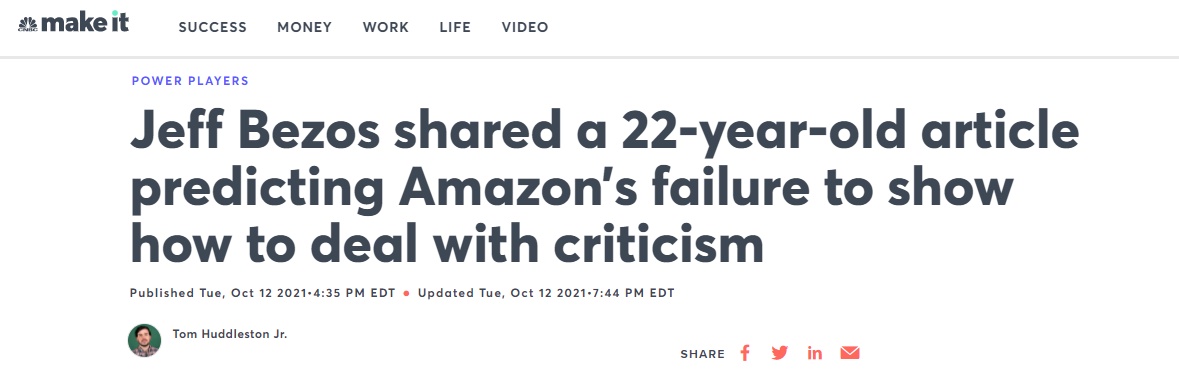Click the SHARE label

click(702, 354)
